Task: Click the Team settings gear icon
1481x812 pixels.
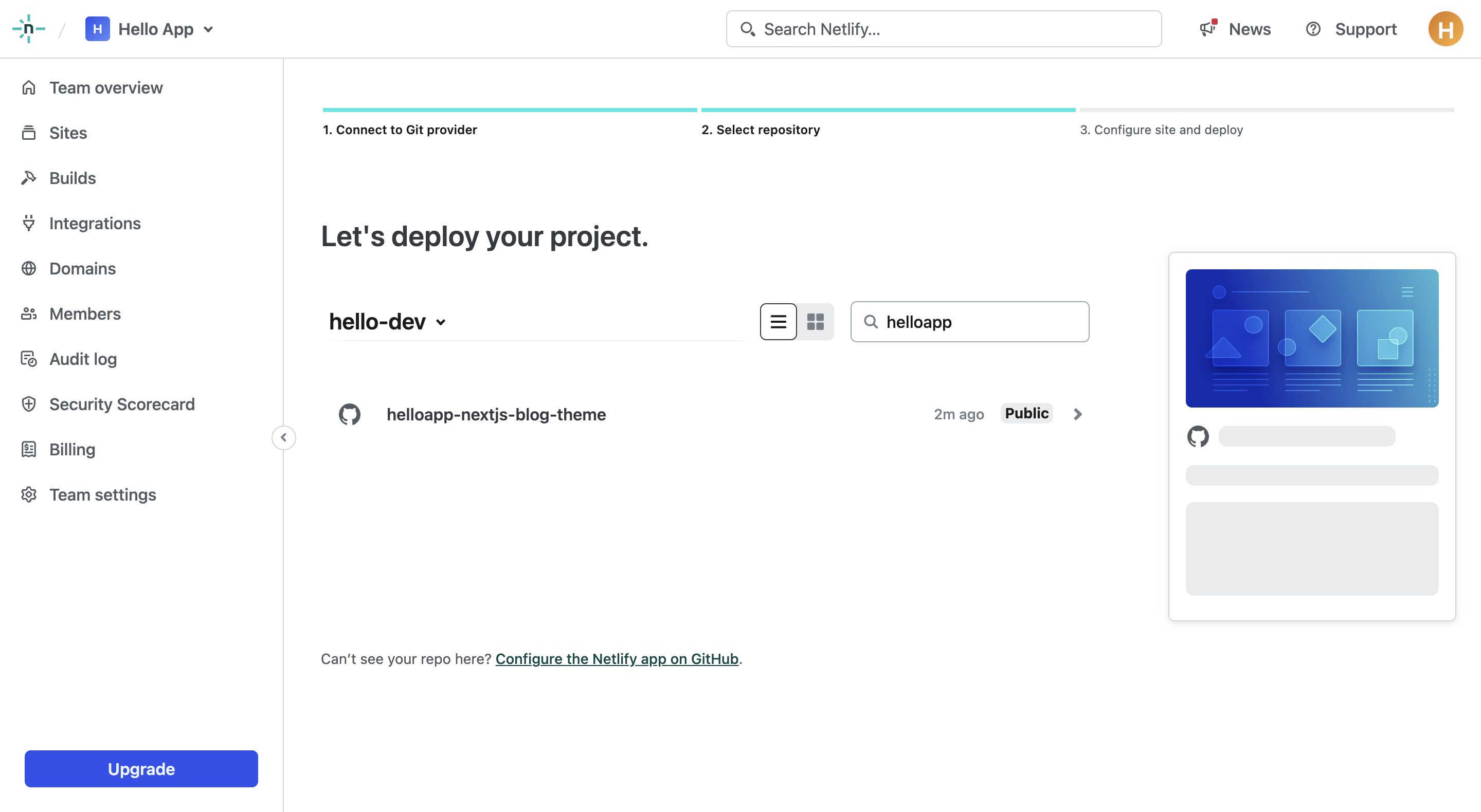Action: point(29,494)
